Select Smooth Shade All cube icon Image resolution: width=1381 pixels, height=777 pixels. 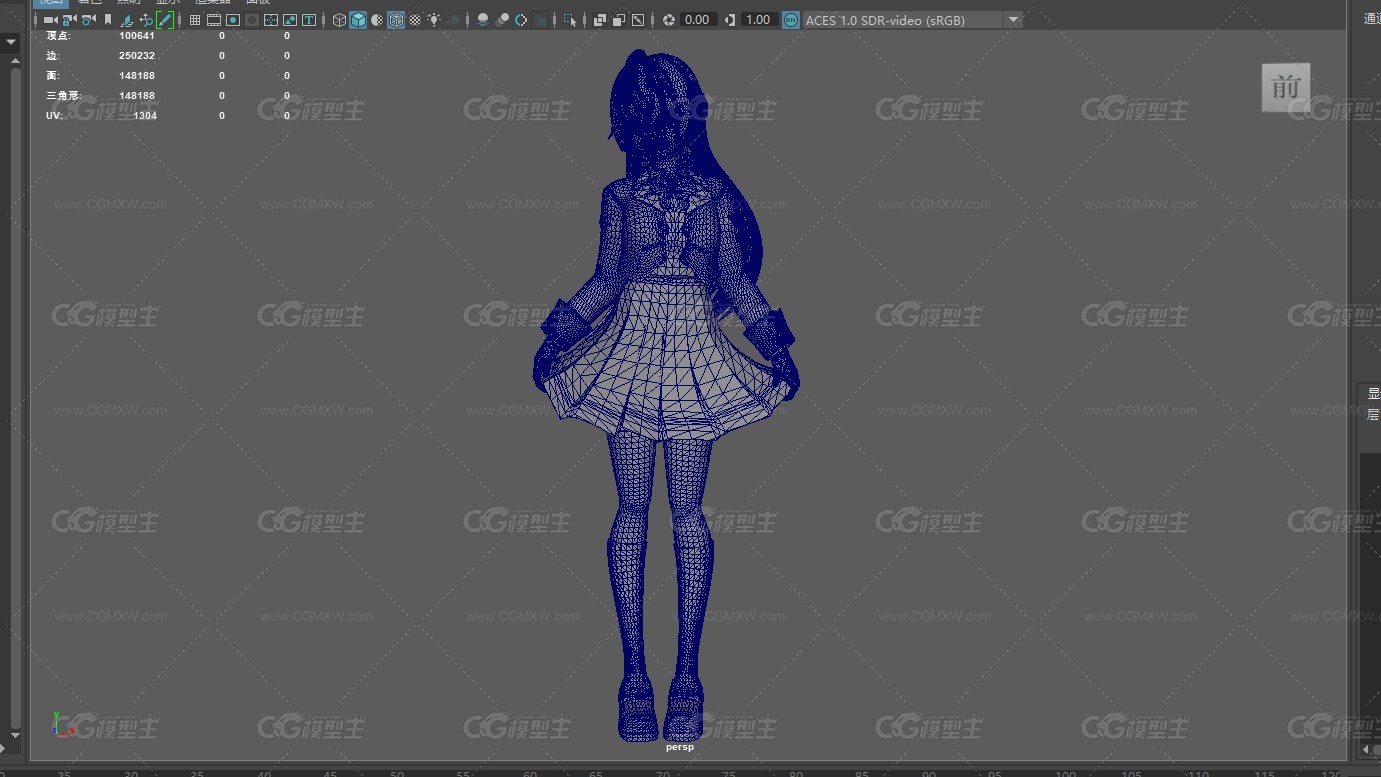(358, 20)
